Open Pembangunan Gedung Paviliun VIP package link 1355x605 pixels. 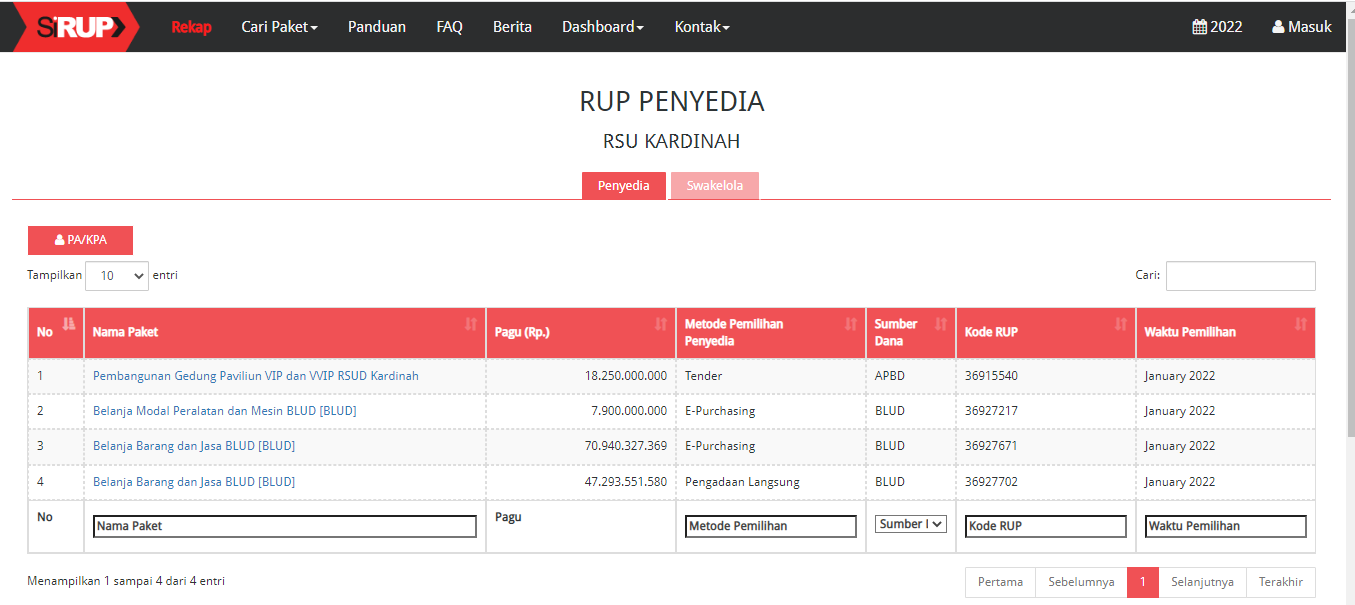click(x=256, y=376)
